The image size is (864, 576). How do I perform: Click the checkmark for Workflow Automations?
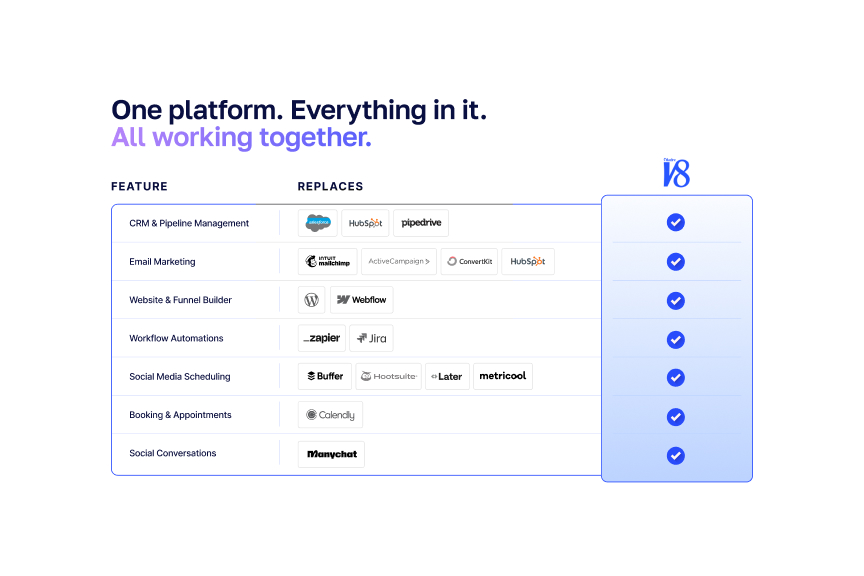click(676, 340)
